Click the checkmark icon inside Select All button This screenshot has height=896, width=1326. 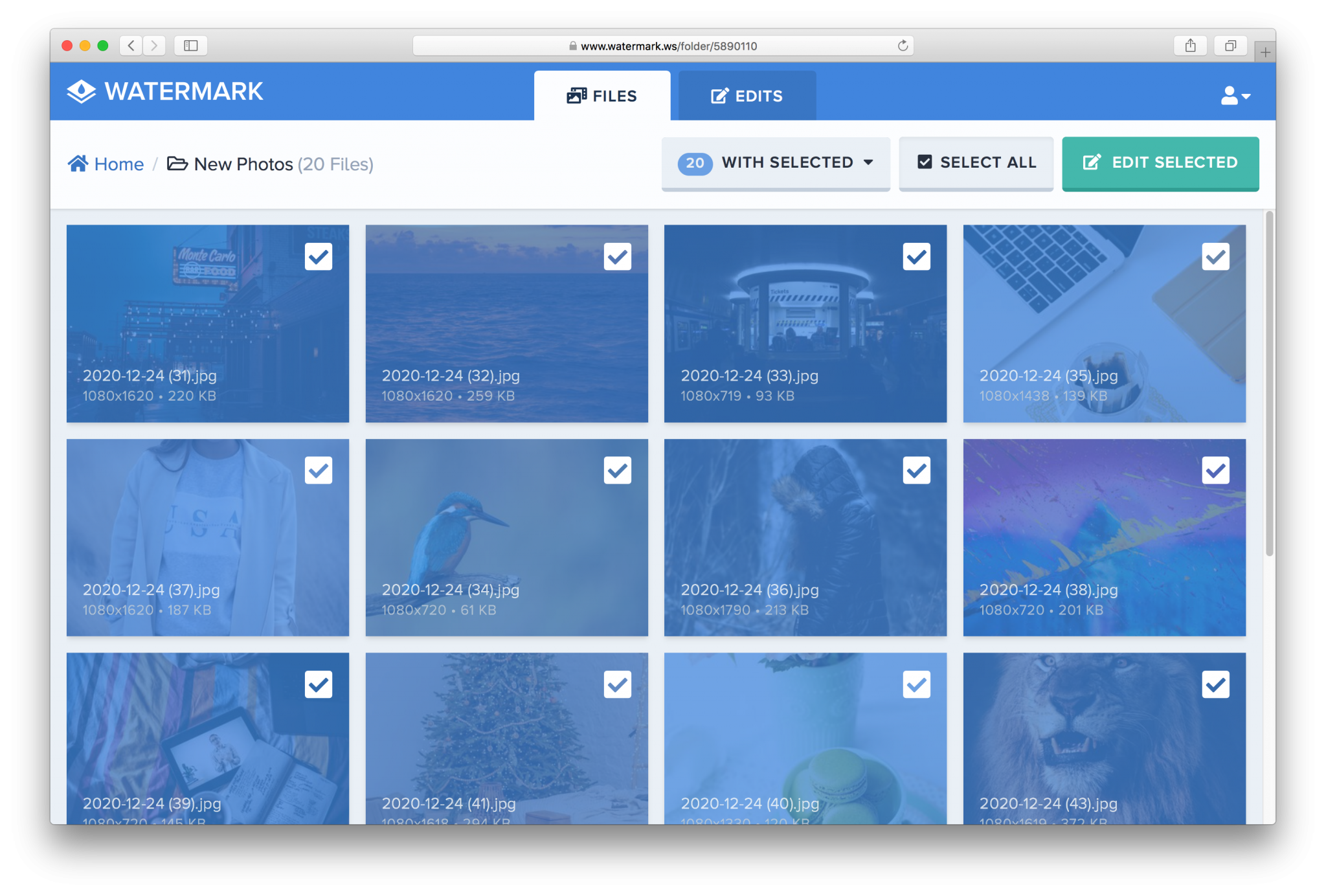click(x=925, y=162)
